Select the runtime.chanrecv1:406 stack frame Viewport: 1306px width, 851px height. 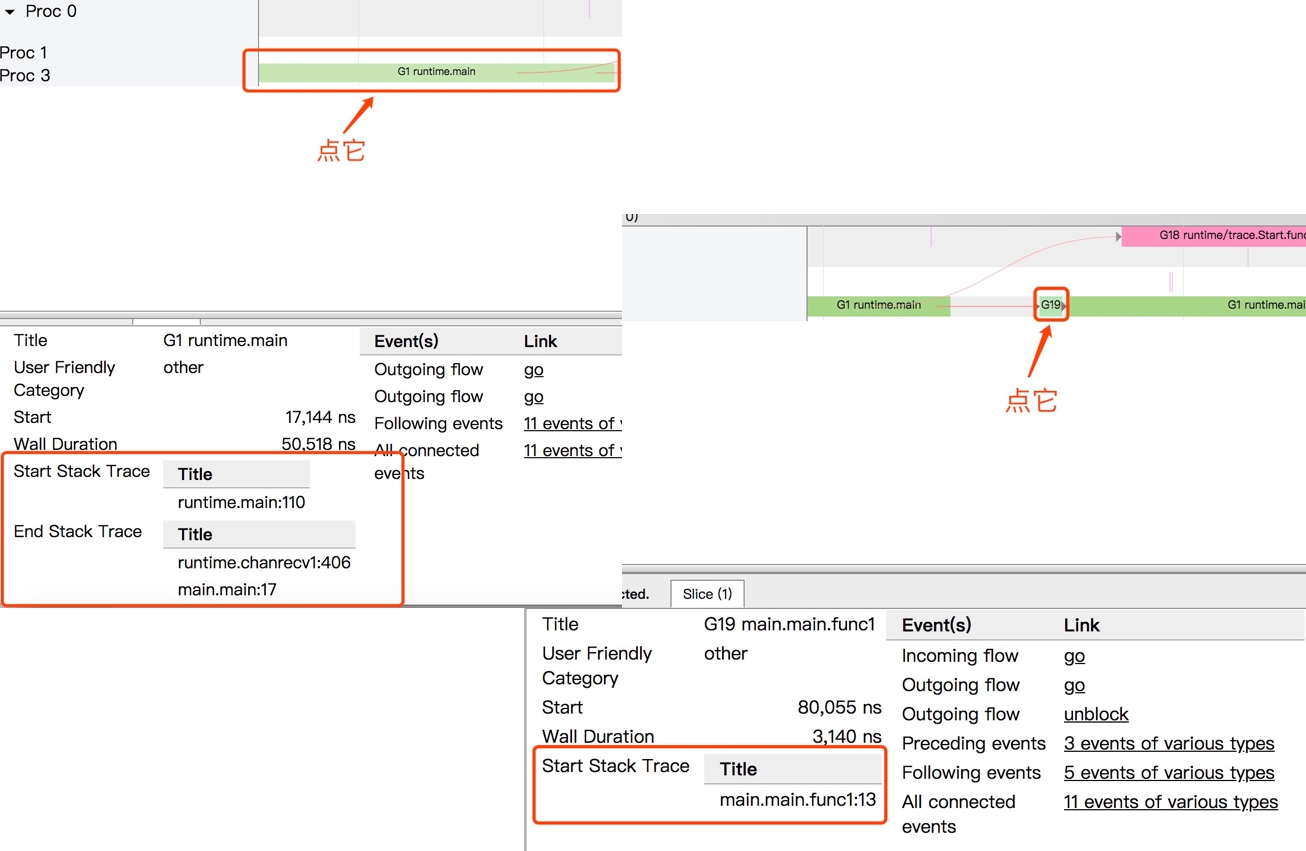[264, 562]
